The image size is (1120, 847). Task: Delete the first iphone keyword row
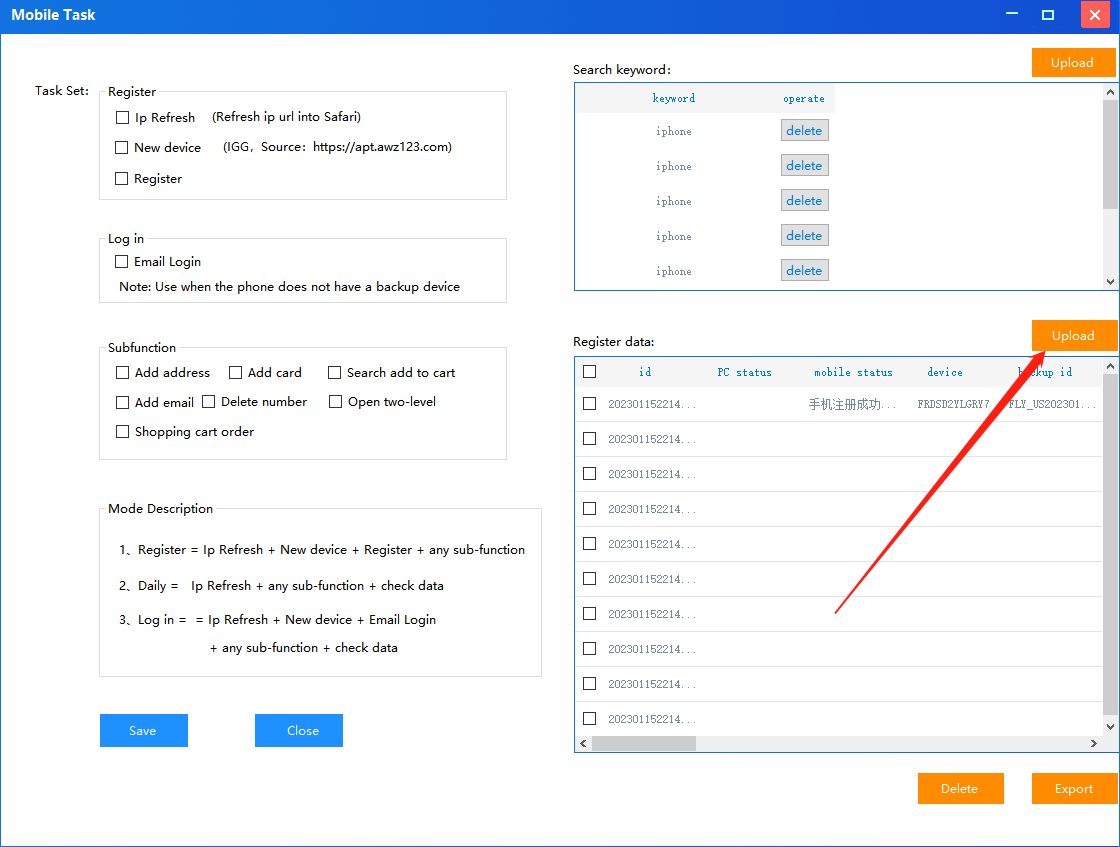(x=804, y=131)
